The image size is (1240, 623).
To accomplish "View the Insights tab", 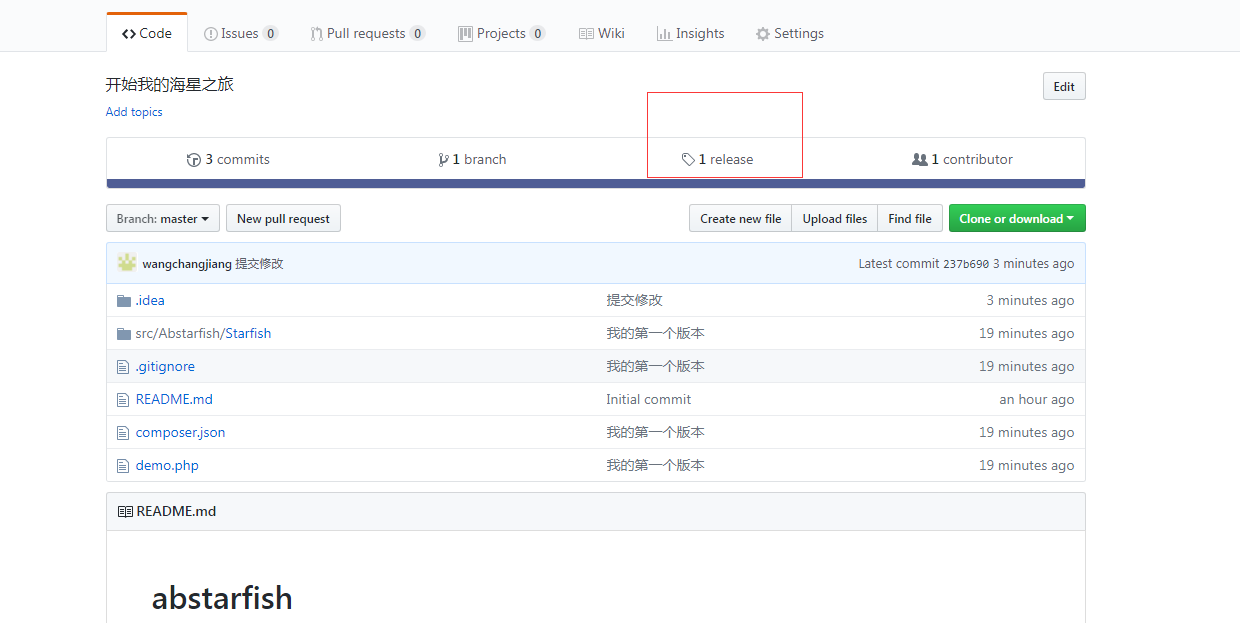I will pyautogui.click(x=690, y=33).
